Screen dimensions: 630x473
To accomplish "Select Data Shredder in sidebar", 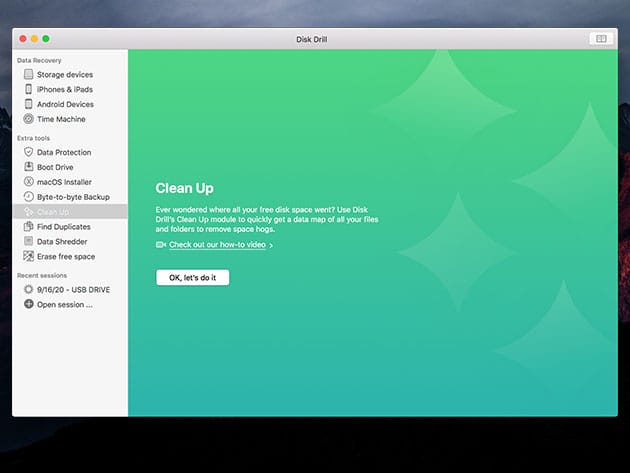I will coord(62,242).
